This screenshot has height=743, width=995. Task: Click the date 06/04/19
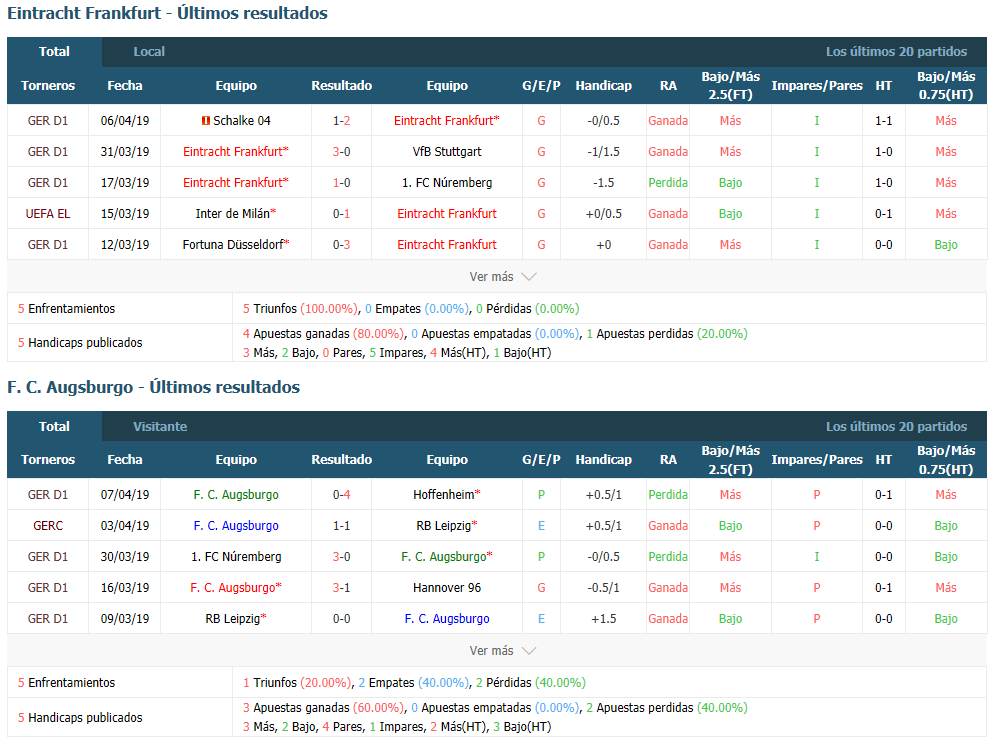125,121
